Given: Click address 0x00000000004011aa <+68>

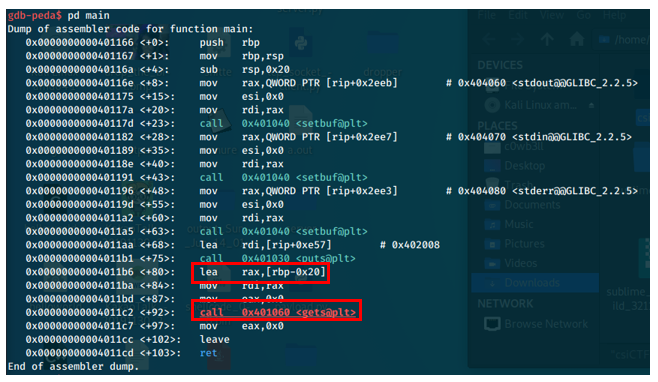Looking at the screenshot, I should (100, 245).
